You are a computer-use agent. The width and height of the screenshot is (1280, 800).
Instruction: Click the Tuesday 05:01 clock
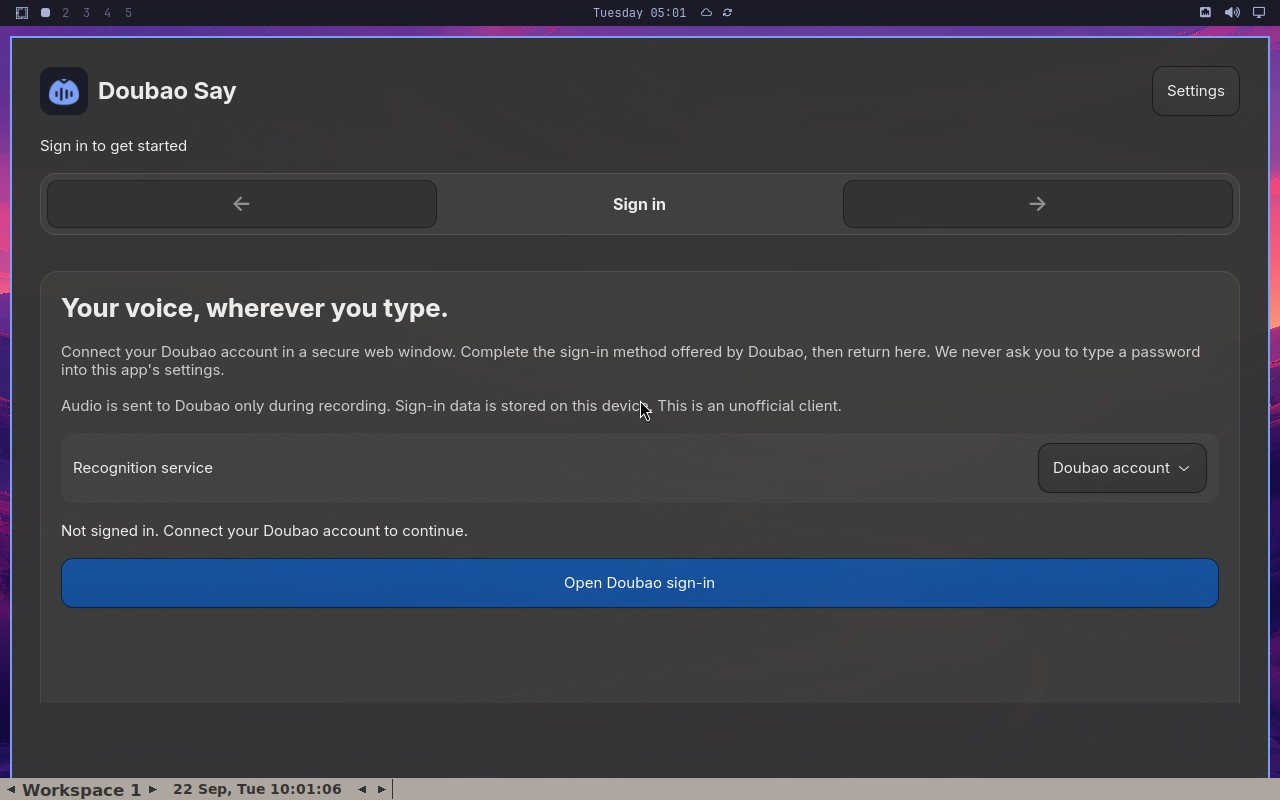(x=639, y=13)
